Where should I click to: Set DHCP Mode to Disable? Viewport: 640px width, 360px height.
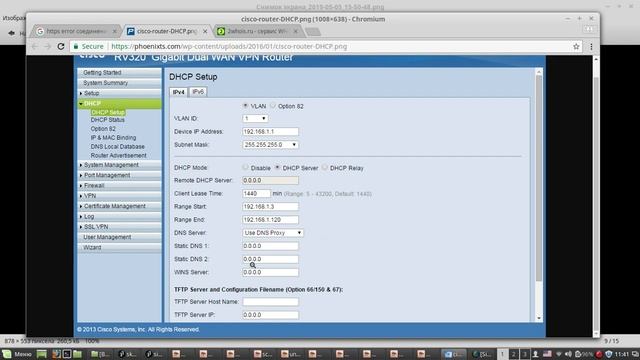pyautogui.click(x=245, y=167)
